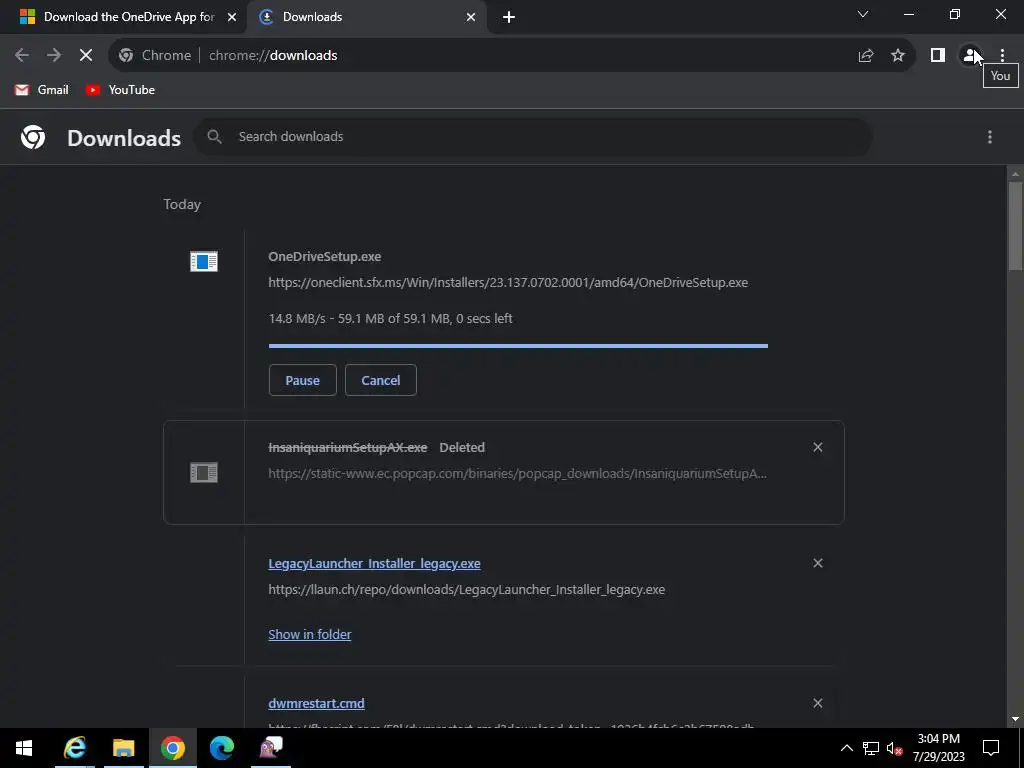Click the scrollbar up arrow
The image size is (1024, 768).
point(1015,174)
